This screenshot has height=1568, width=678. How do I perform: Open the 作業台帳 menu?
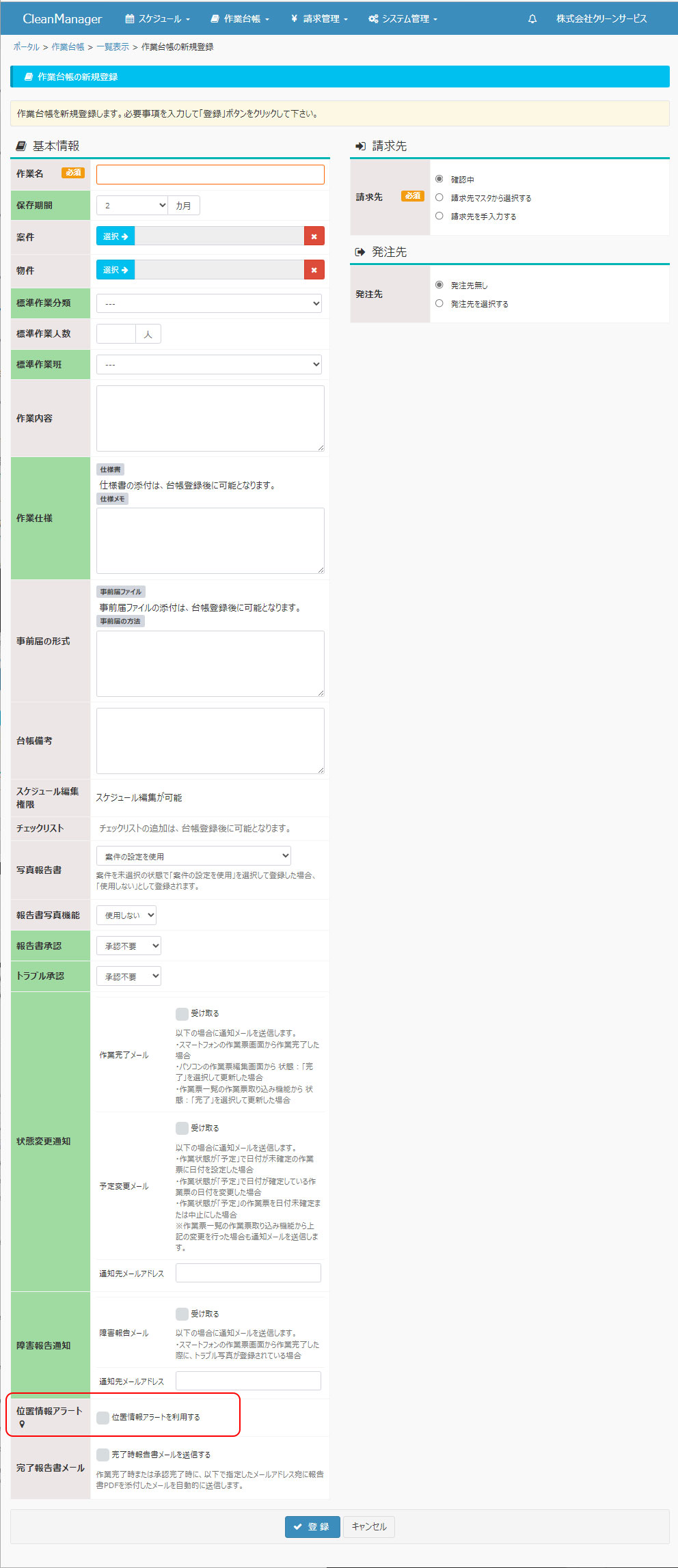point(240,19)
